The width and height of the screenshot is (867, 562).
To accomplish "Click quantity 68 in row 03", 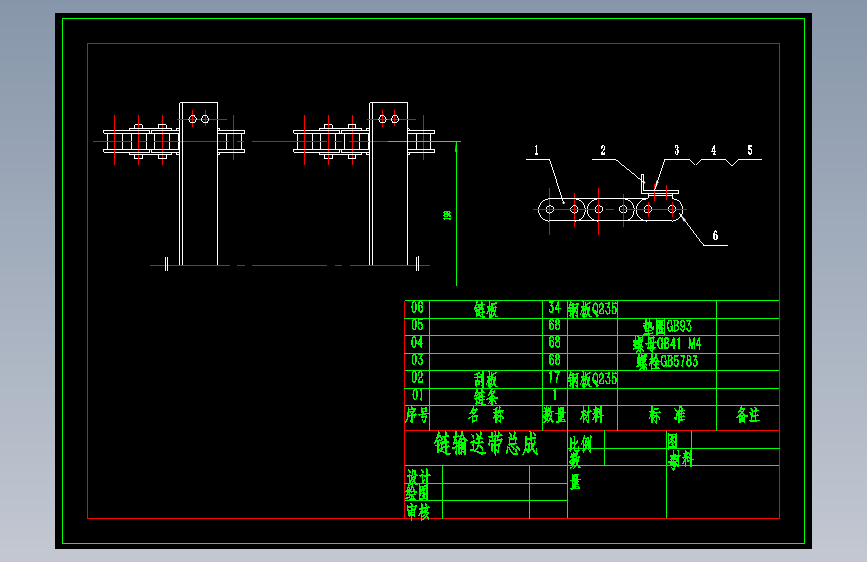I will (554, 361).
